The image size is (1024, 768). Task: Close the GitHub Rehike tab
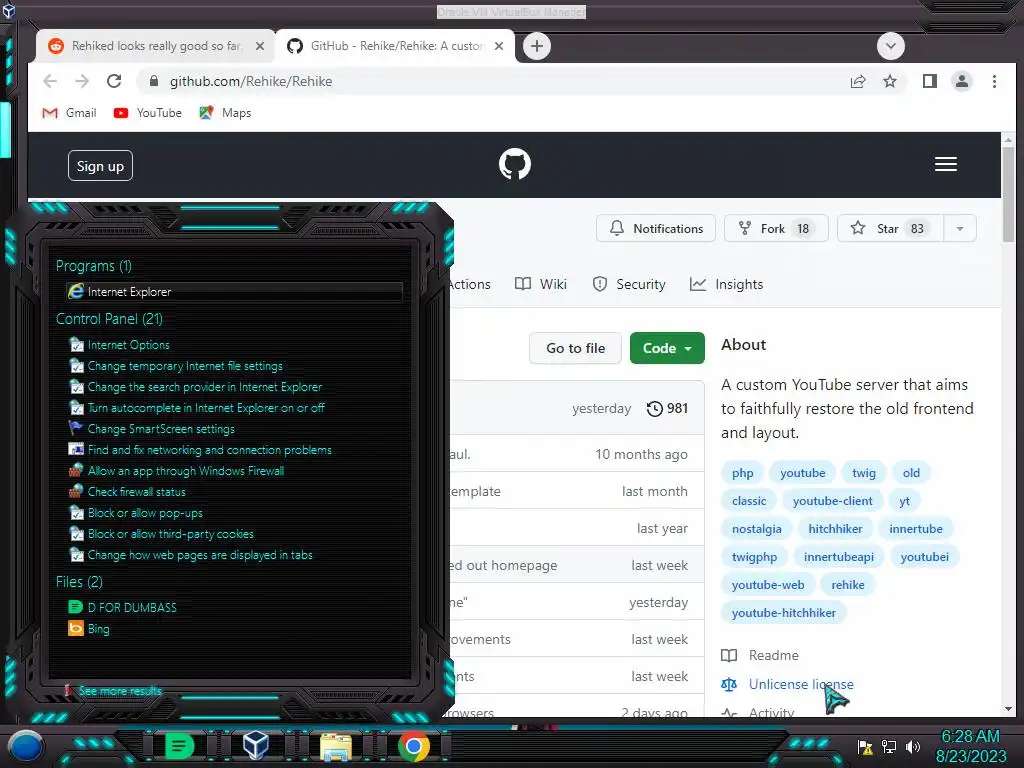(499, 46)
